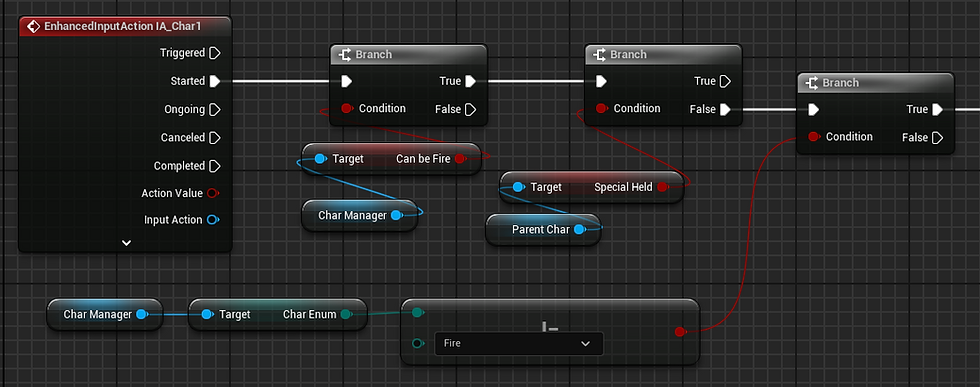The image size is (980, 387).
Task: Click the green Char Enum output pin
Action: pos(346,314)
